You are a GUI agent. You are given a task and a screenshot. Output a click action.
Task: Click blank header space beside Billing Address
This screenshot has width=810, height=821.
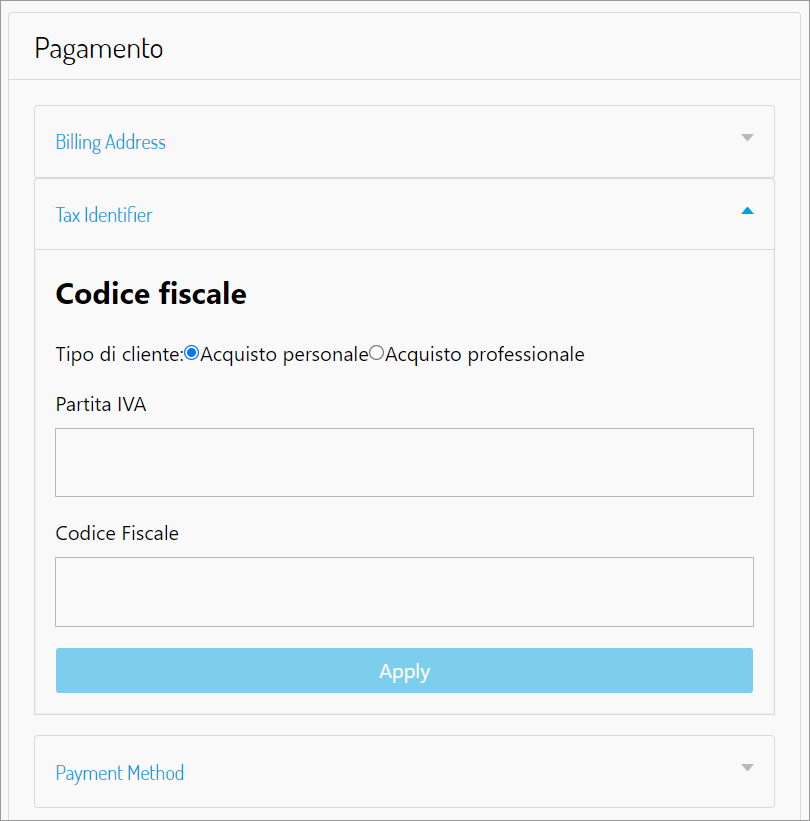(x=450, y=142)
